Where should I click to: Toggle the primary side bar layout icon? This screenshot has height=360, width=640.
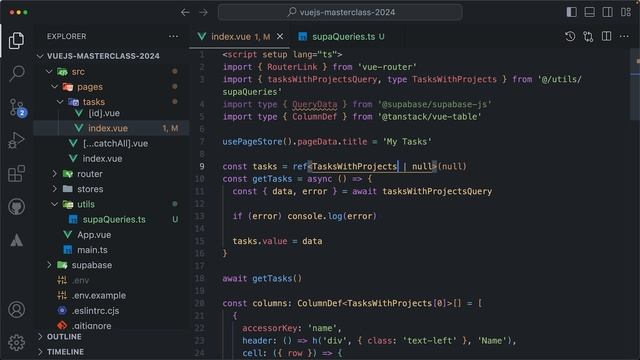coord(571,12)
